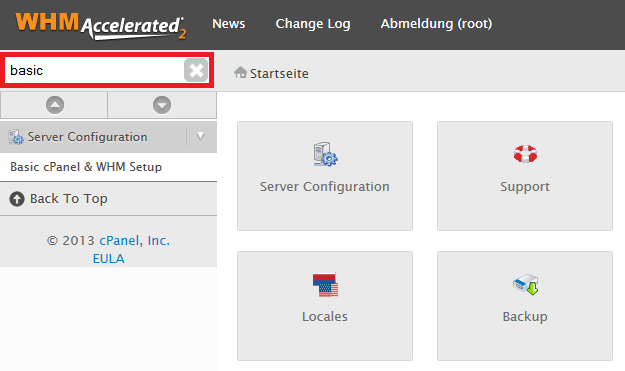The width and height of the screenshot is (625, 371).
Task: Open the Change Log page
Action: [313, 24]
